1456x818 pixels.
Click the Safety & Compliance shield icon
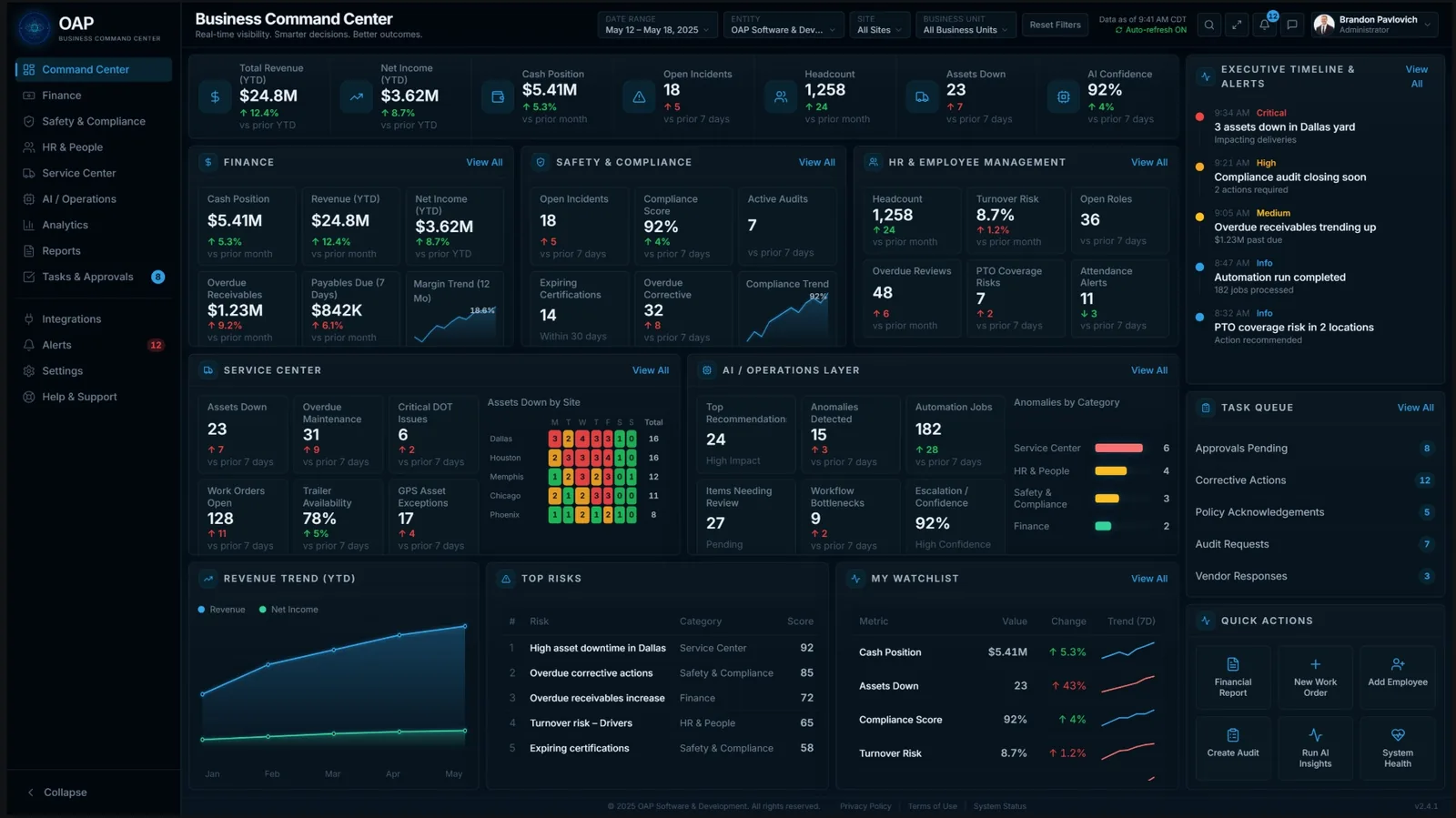click(x=541, y=162)
